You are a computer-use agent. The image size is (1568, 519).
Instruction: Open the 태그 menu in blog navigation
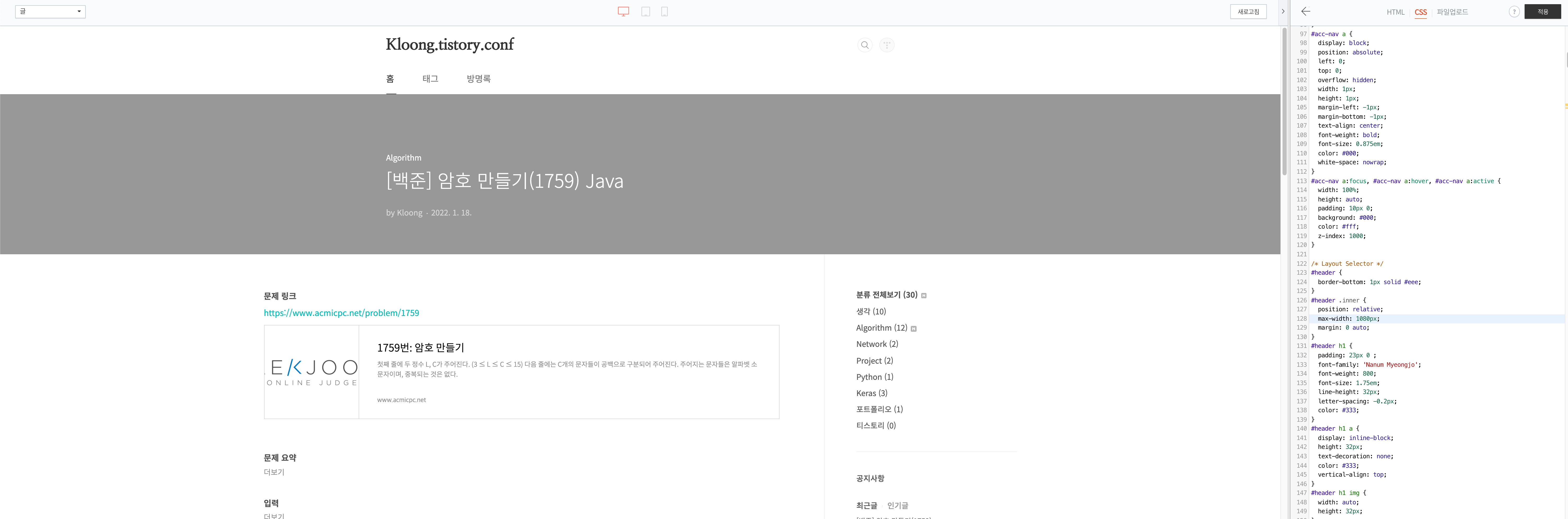430,78
